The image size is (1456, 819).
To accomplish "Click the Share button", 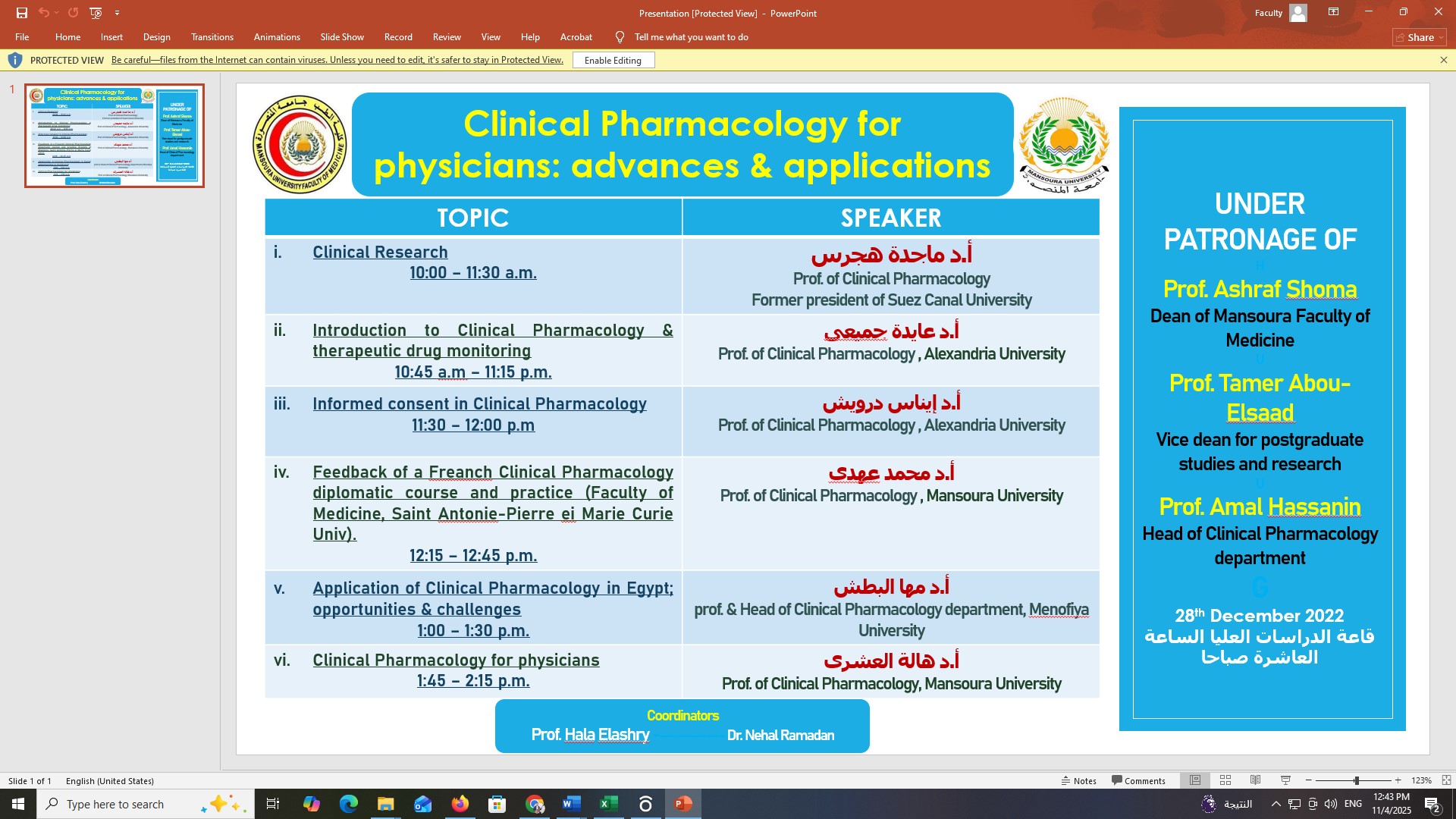I will [1420, 37].
